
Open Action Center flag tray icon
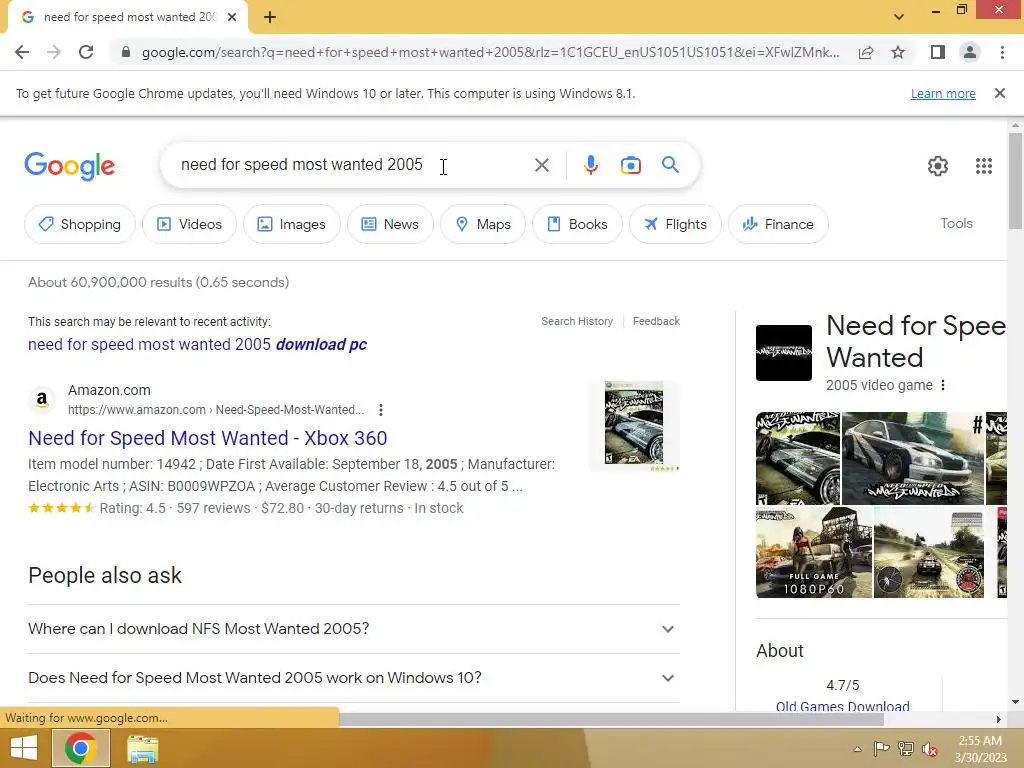click(881, 749)
